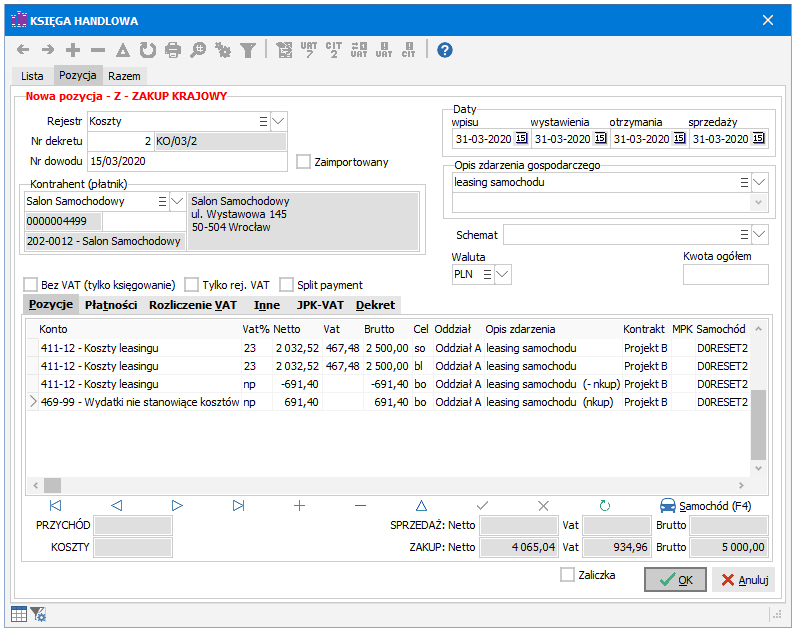Add position row with green plus
Screen dimensions: 795x632
tap(300, 505)
